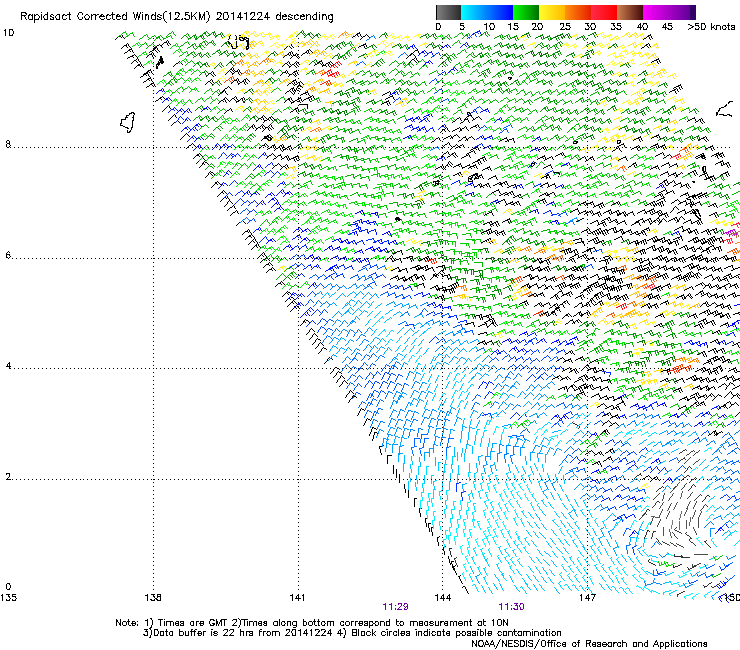Click latitude axis label '4'

[8, 366]
